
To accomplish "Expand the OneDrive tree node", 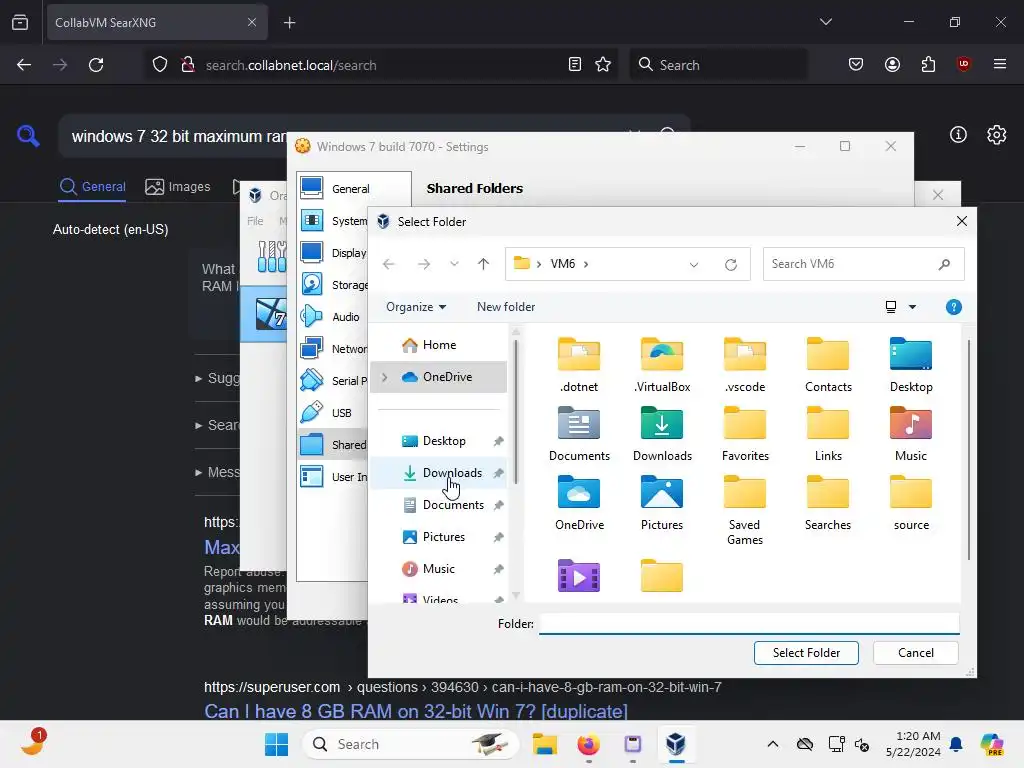I will 385,377.
